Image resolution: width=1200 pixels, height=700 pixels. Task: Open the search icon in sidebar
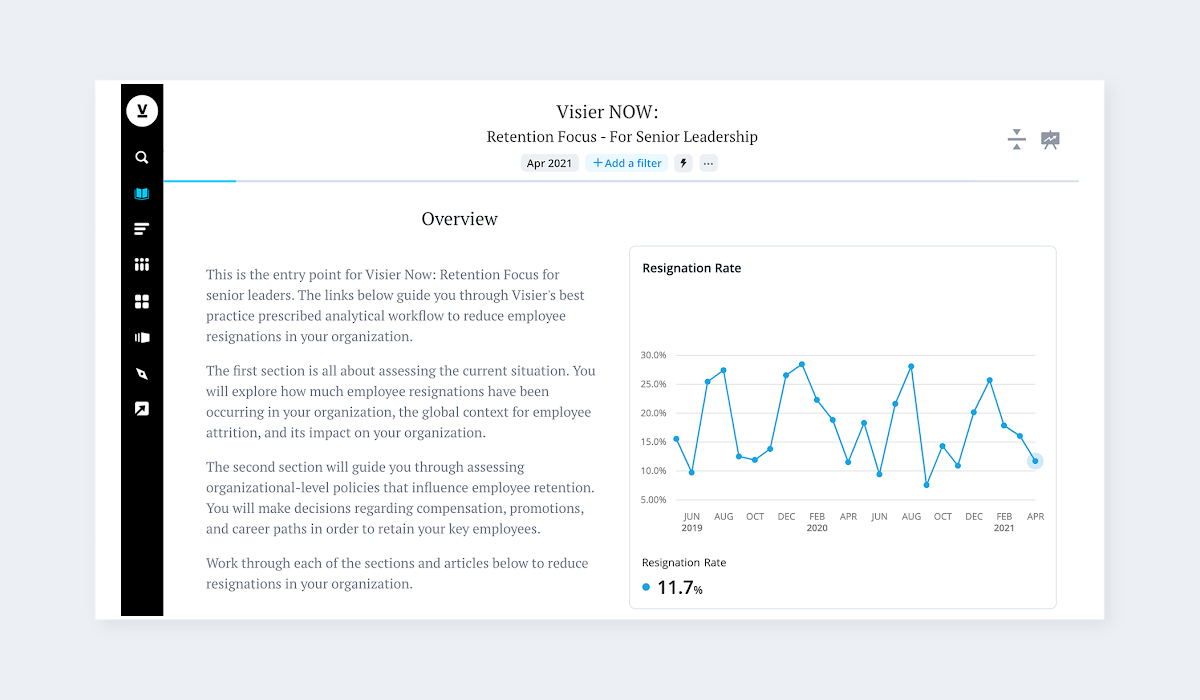pos(142,157)
